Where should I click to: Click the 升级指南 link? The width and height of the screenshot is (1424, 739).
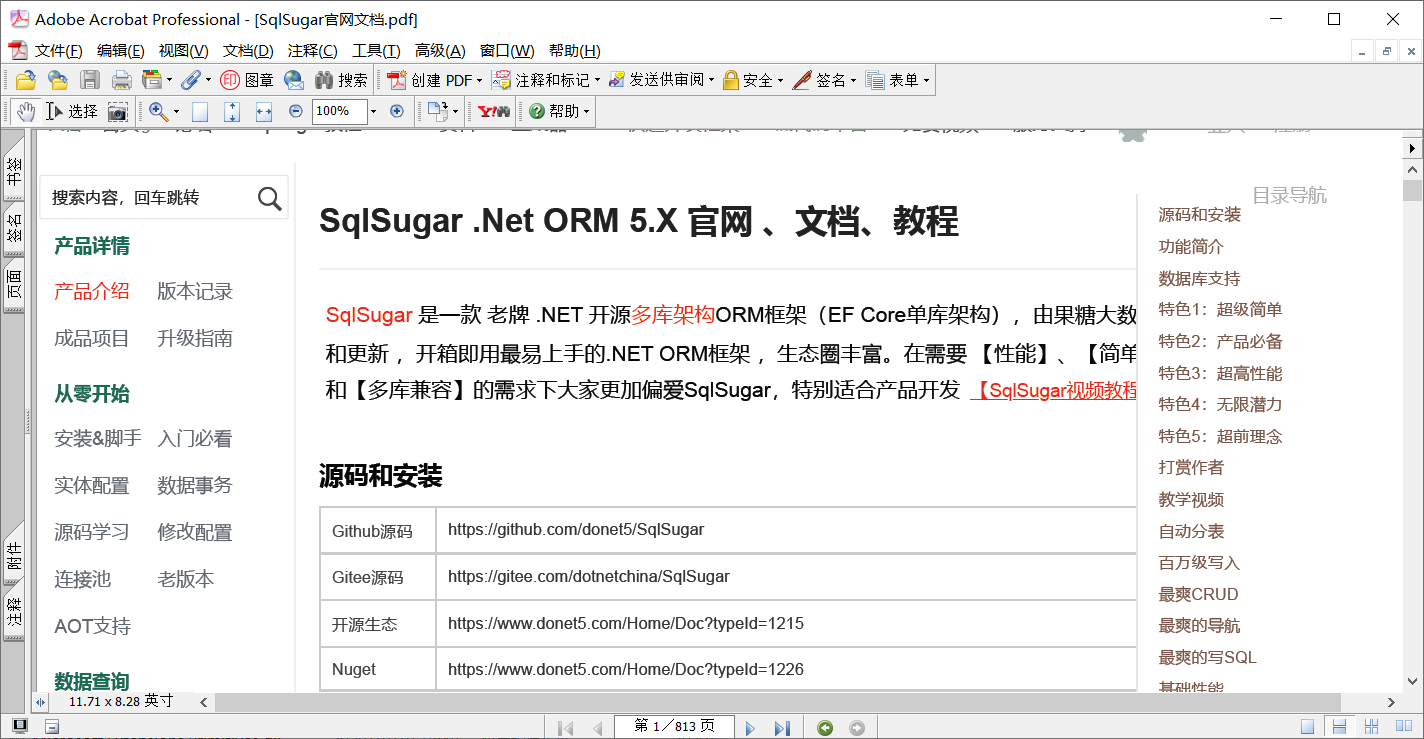[195, 338]
